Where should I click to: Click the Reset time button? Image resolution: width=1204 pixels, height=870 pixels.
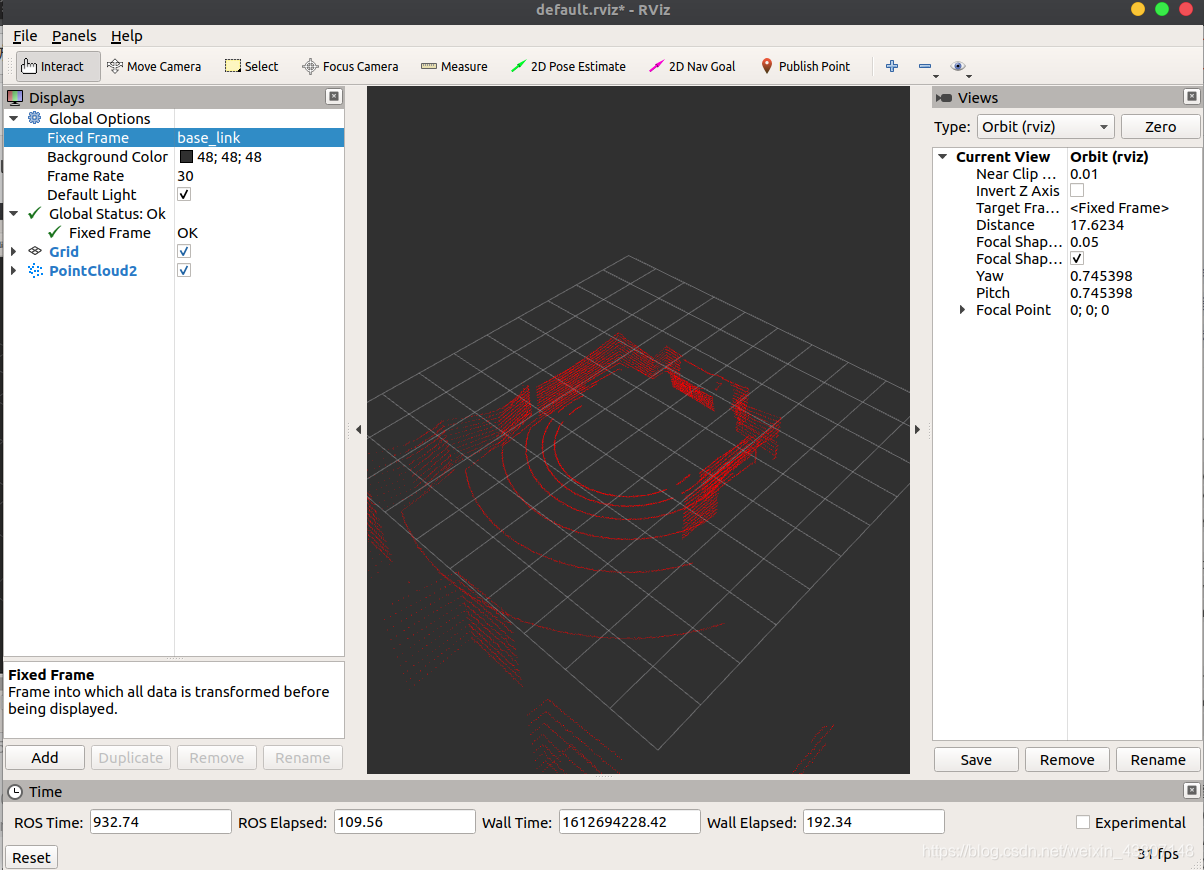pos(31,857)
